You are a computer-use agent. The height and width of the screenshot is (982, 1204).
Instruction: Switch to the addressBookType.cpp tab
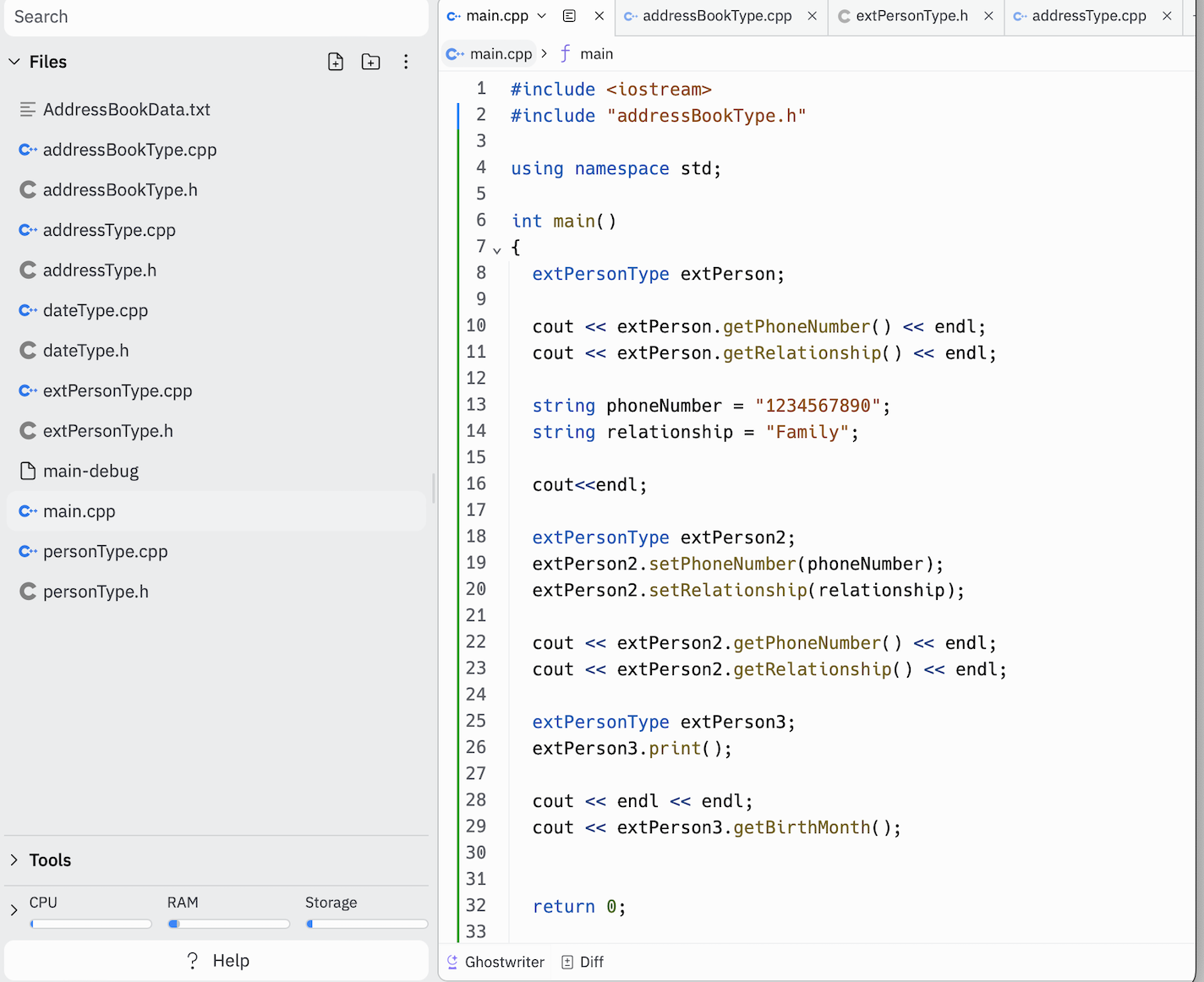pyautogui.click(x=716, y=15)
